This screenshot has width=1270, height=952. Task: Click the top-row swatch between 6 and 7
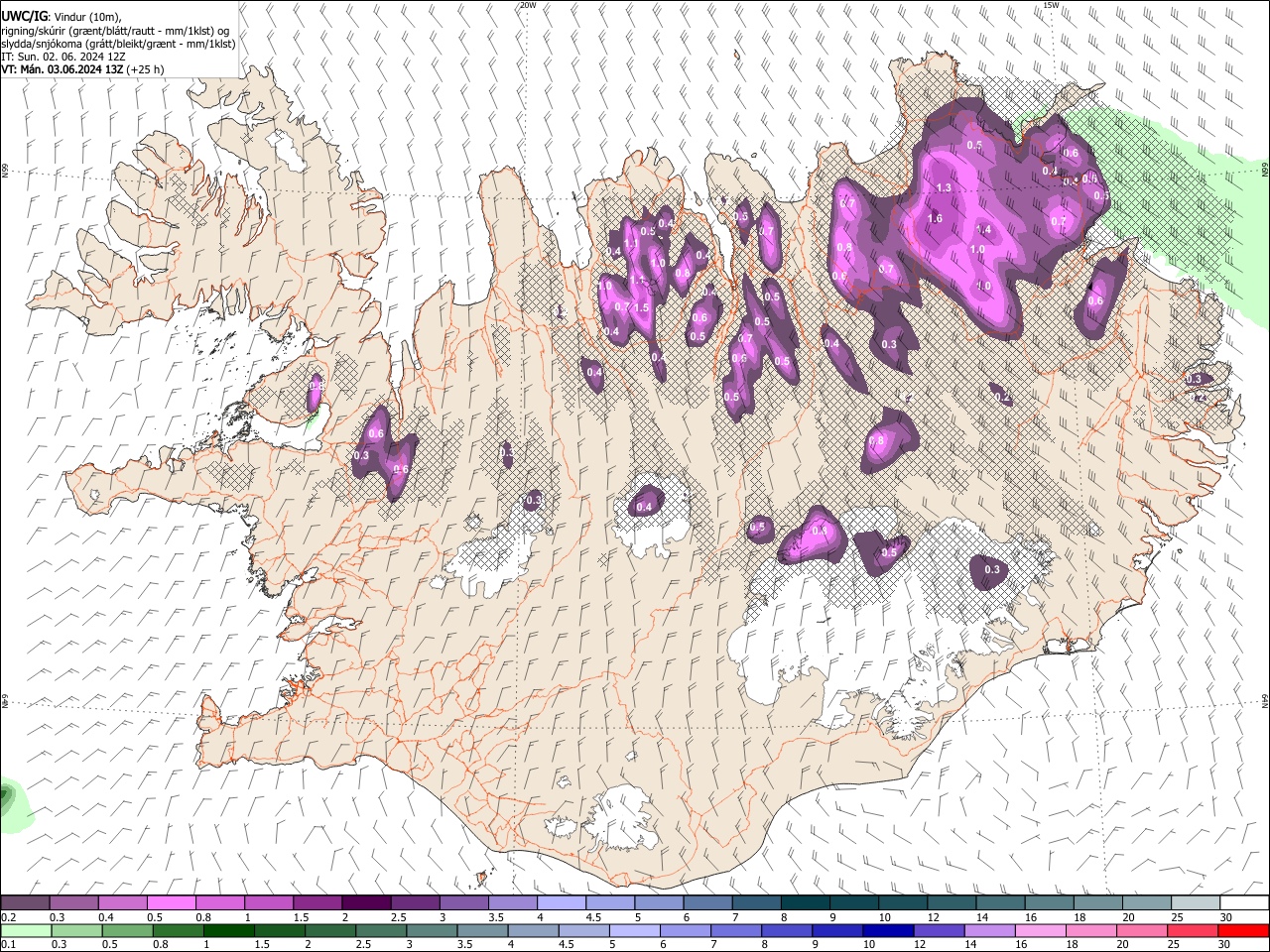tap(707, 903)
